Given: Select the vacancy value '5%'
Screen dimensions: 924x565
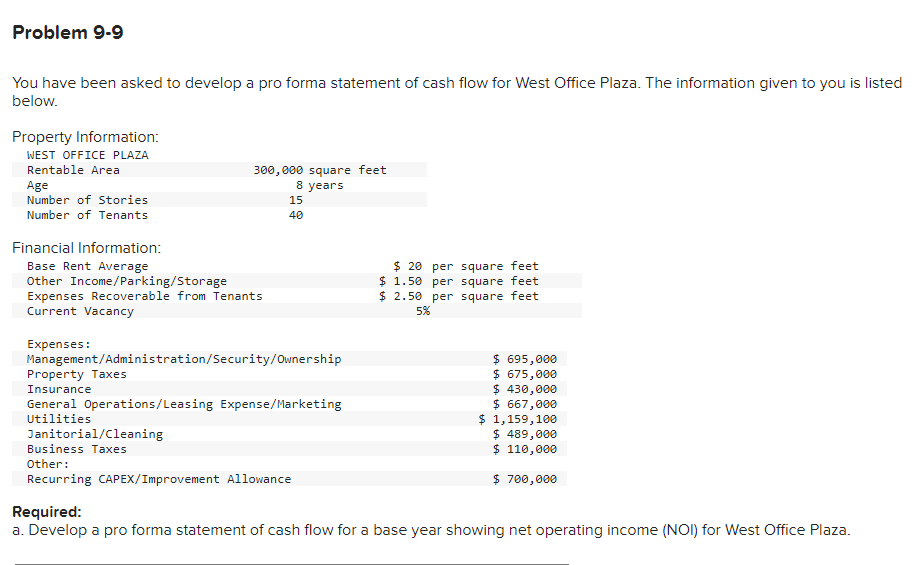Looking at the screenshot, I should pos(423,311).
